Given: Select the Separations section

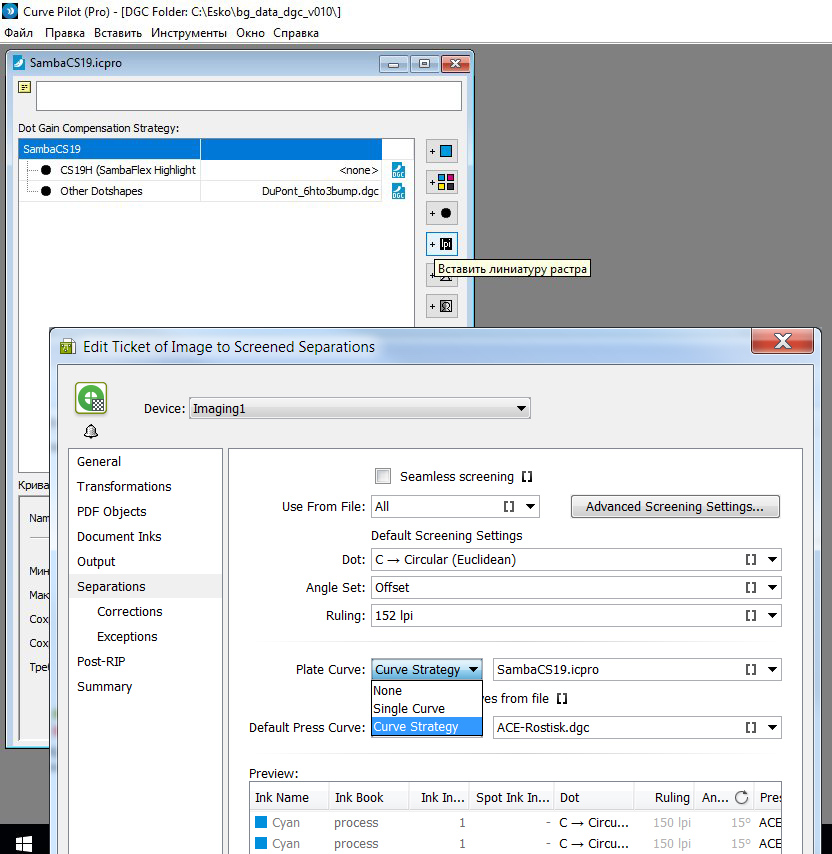Looking at the screenshot, I should pos(145,587).
